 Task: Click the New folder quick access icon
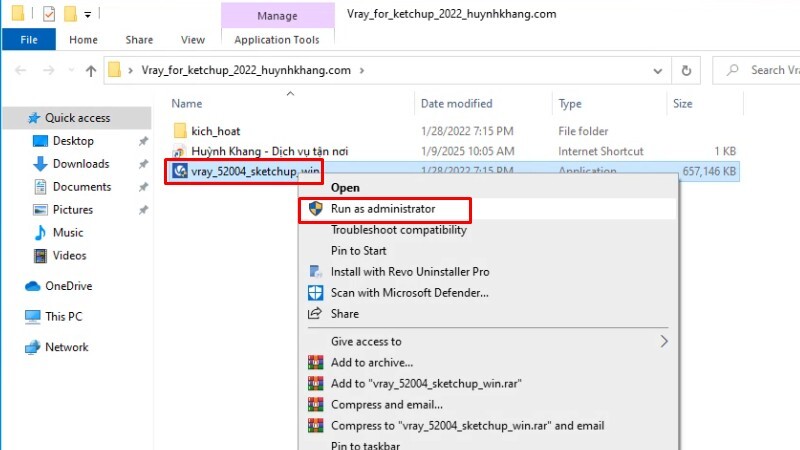pos(70,14)
